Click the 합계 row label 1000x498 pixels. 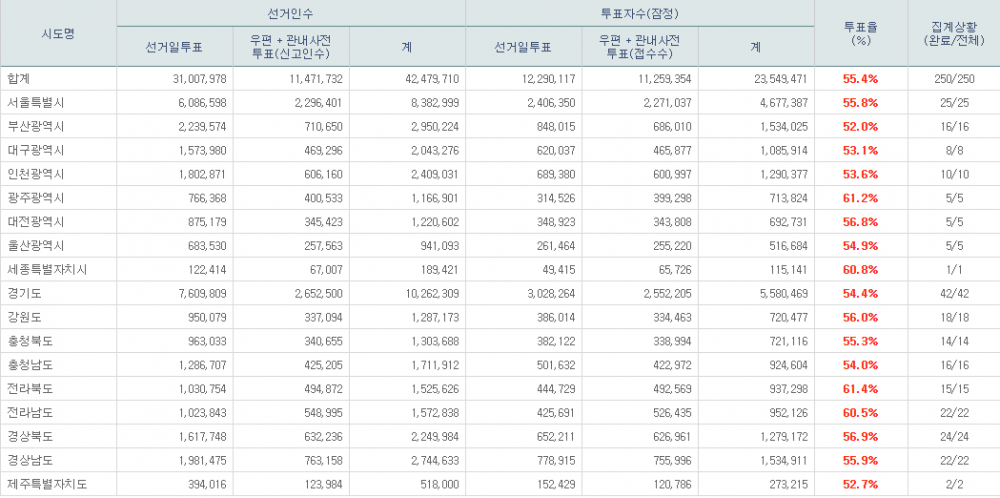click(20, 78)
